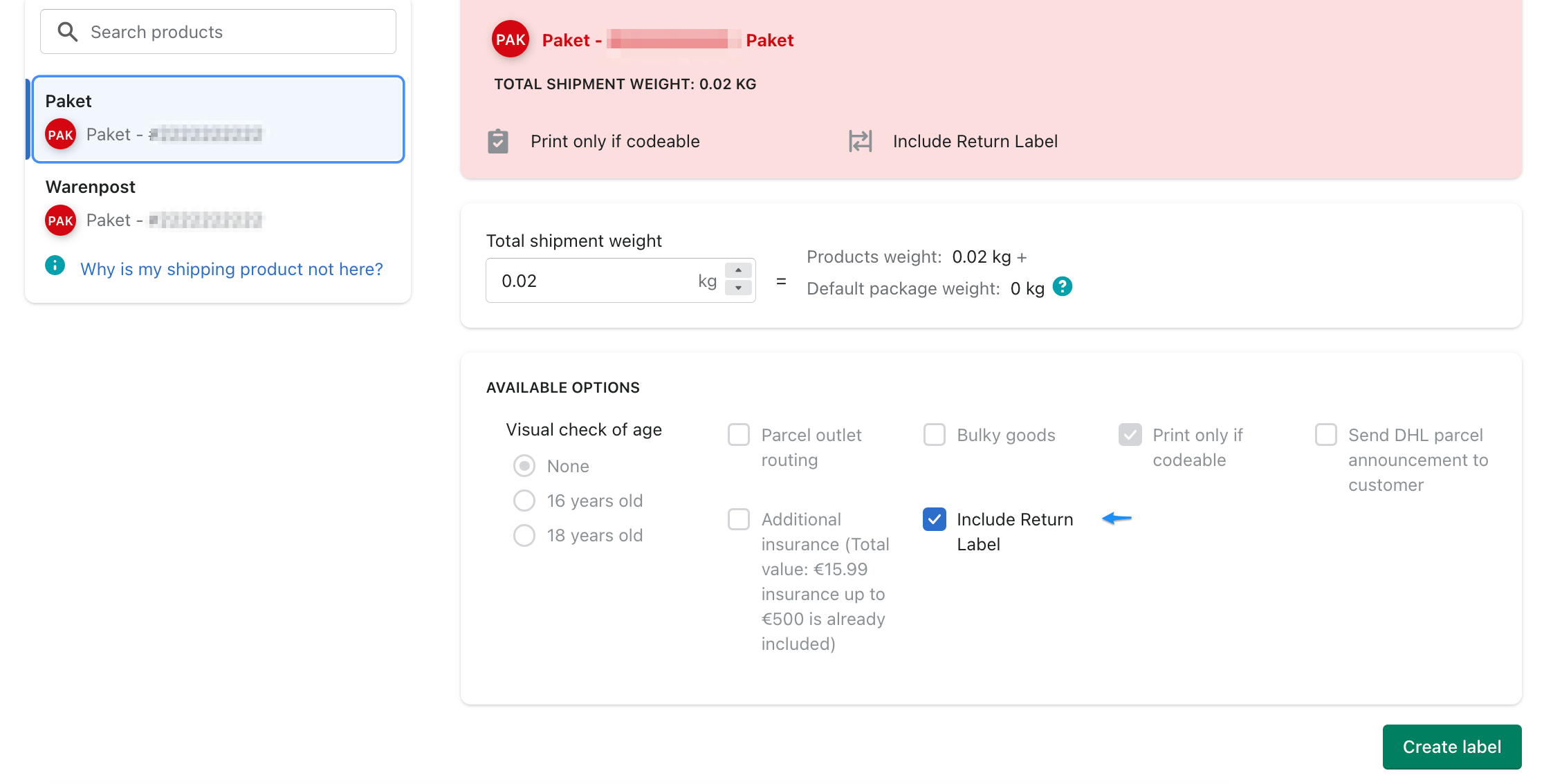The width and height of the screenshot is (1562, 784).
Task: Focus the Search products field
Action: tap(218, 32)
